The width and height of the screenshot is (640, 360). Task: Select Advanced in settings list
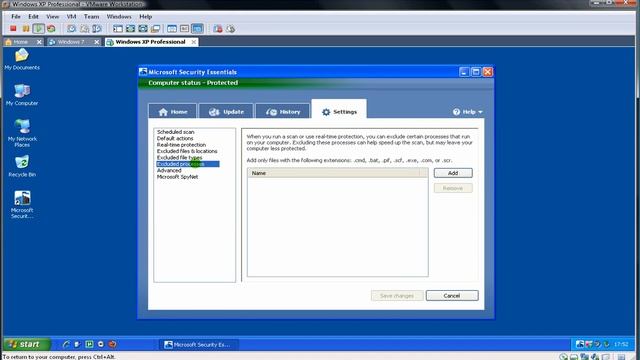[169, 171]
